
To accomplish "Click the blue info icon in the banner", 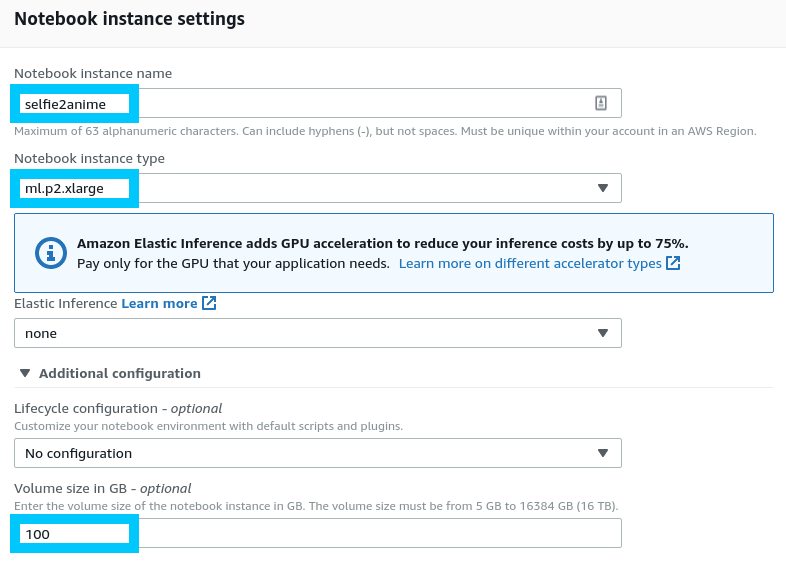I will click(x=50, y=253).
